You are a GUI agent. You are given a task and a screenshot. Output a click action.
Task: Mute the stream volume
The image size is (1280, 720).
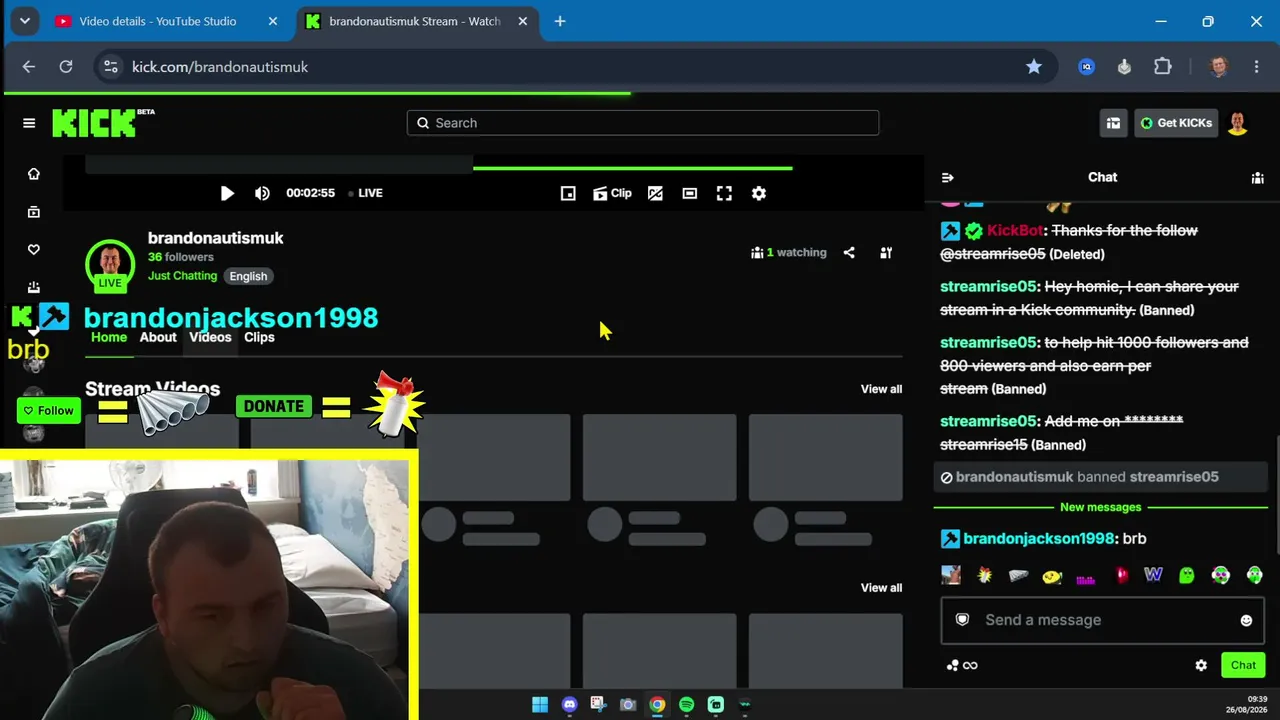tap(262, 193)
